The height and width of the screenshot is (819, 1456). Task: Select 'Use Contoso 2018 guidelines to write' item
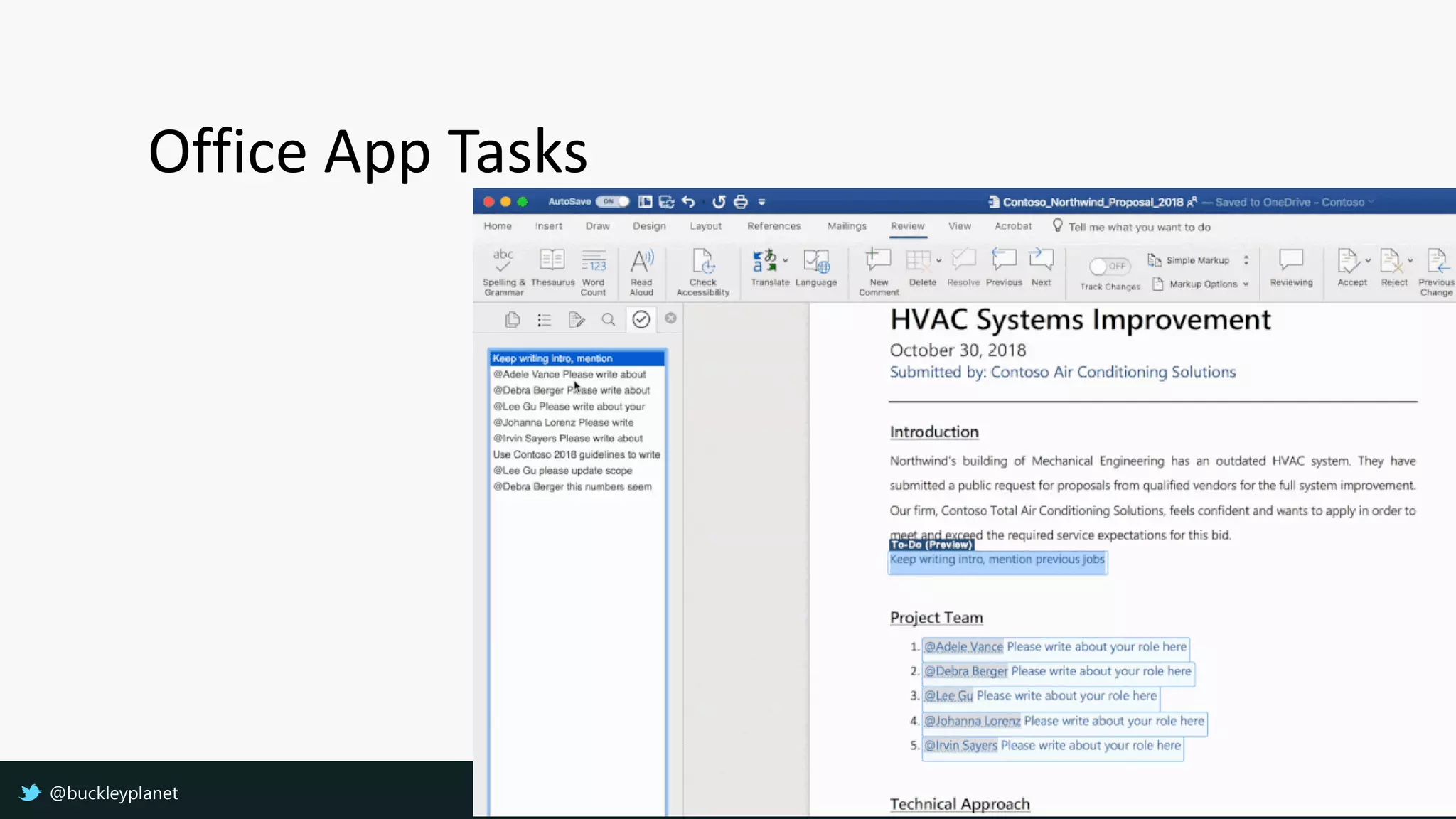tap(577, 454)
